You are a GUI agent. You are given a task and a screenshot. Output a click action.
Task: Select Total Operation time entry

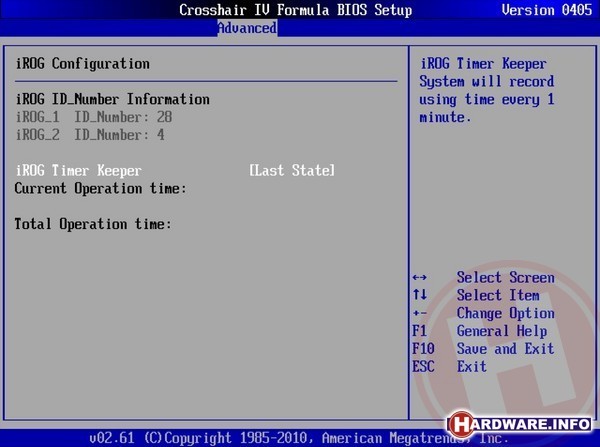point(93,224)
